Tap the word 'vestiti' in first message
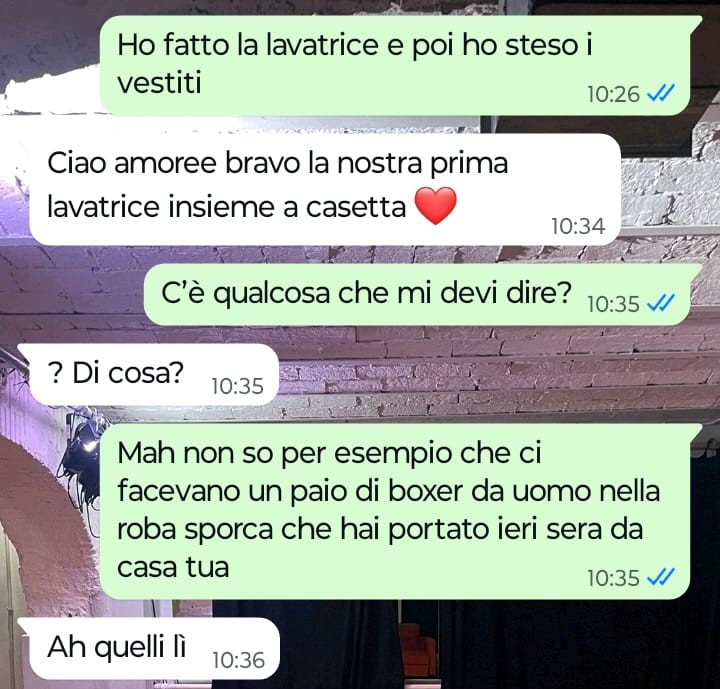The width and height of the screenshot is (720, 689). 159,83
